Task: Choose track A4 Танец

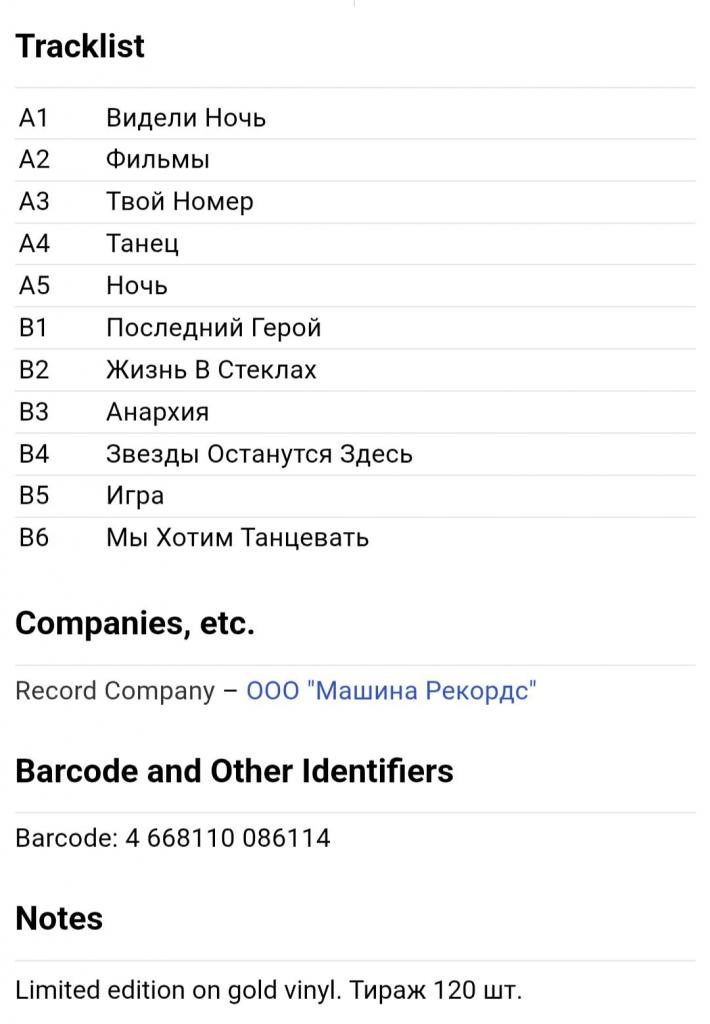Action: coord(355,244)
